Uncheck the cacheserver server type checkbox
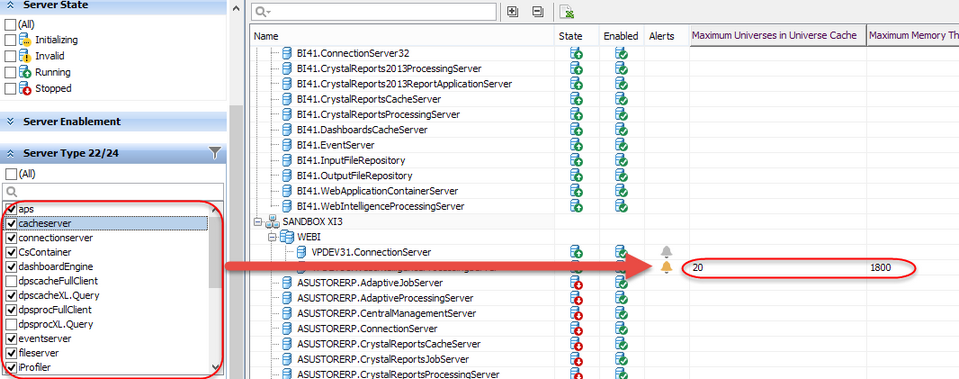This screenshot has height=379, width=959. pyautogui.click(x=11, y=224)
